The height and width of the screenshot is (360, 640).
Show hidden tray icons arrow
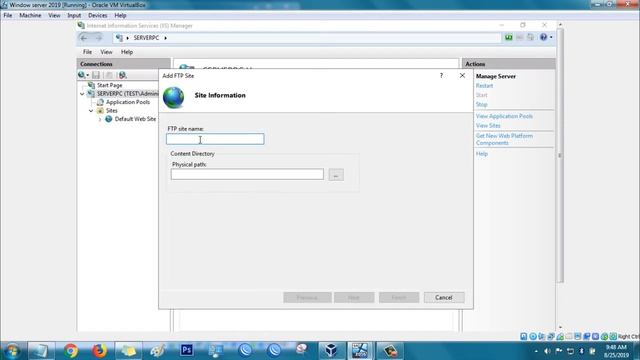click(536, 351)
